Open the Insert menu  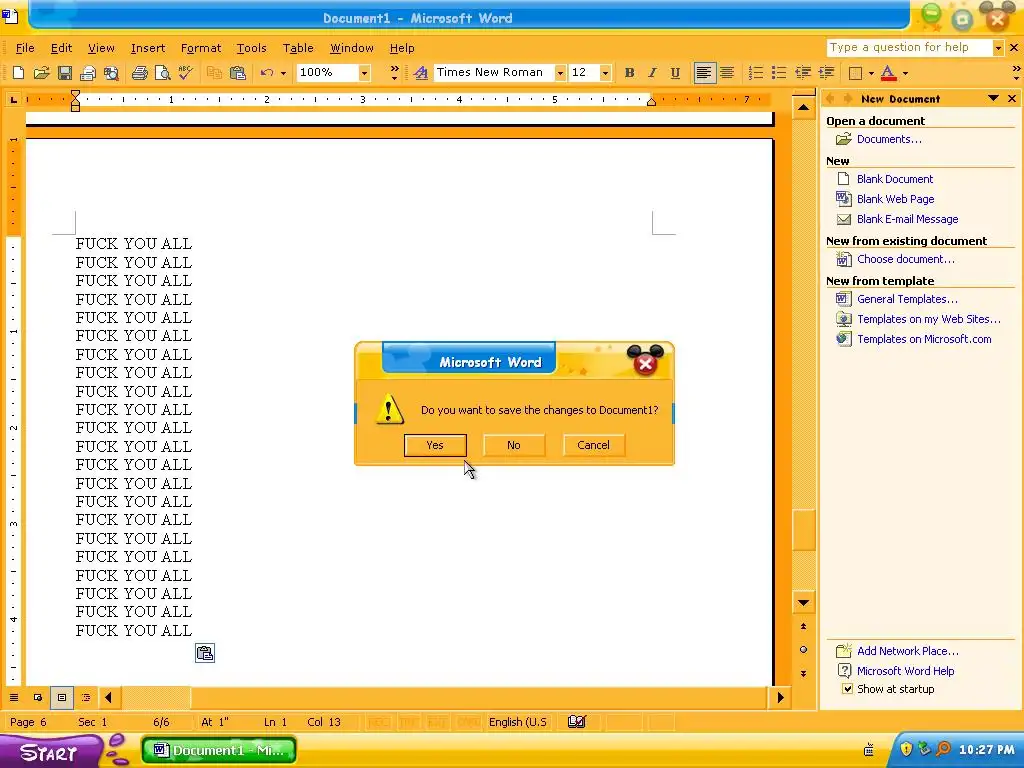(x=148, y=48)
